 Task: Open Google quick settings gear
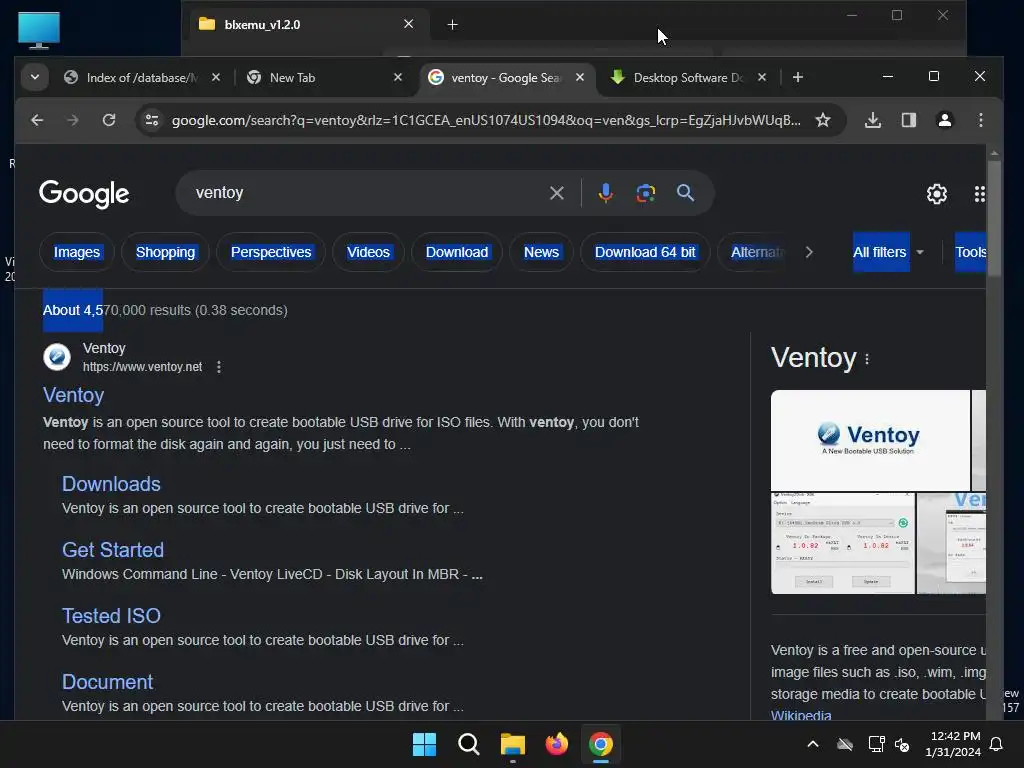[x=936, y=194]
